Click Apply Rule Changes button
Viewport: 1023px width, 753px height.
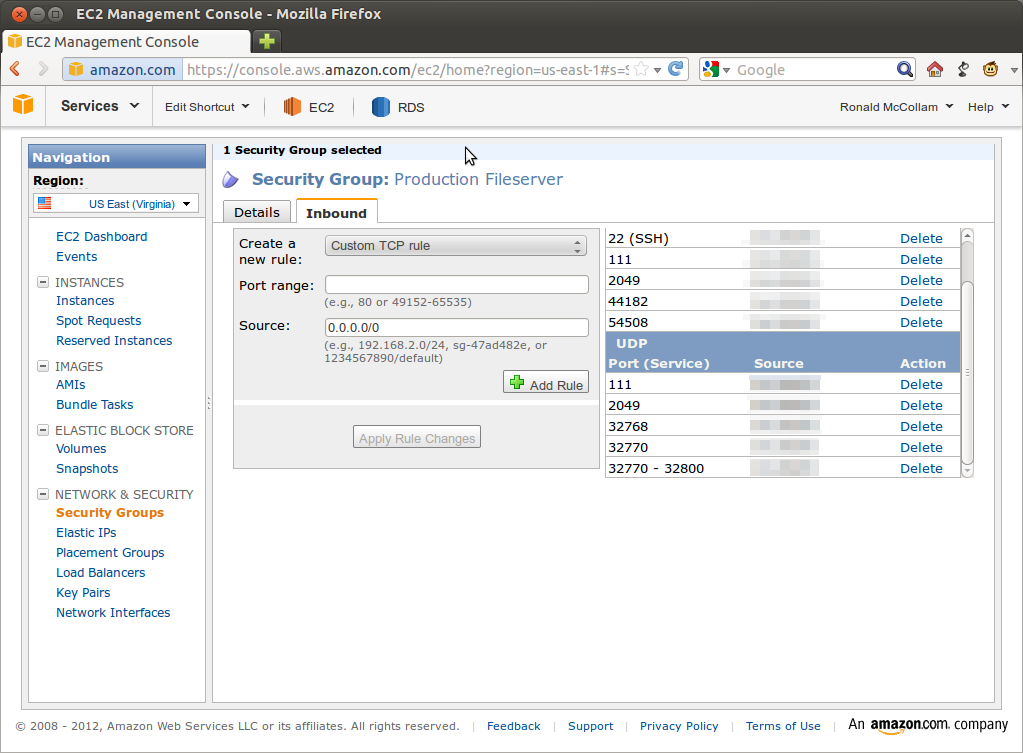pyautogui.click(x=417, y=438)
